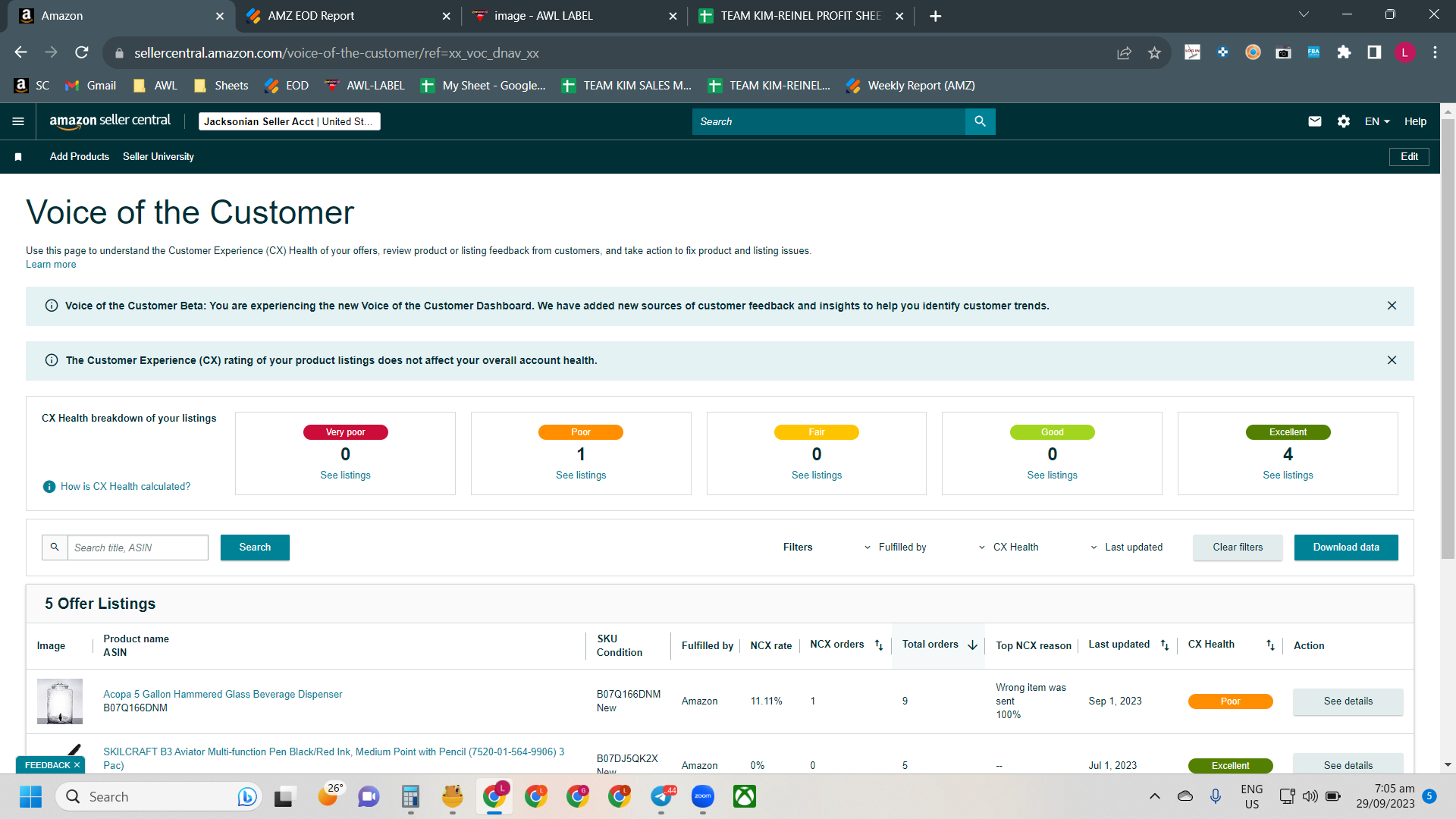Open the Last updated filter dropdown
1456x819 pixels.
1126,548
